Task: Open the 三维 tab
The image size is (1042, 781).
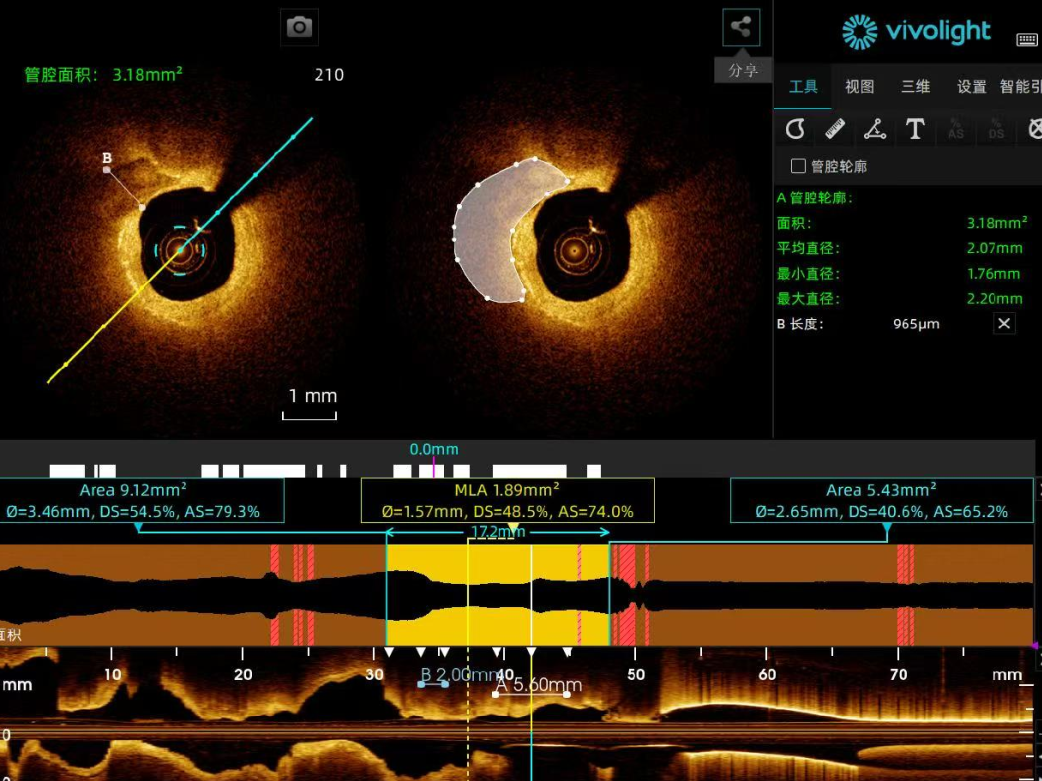Action: (x=915, y=86)
